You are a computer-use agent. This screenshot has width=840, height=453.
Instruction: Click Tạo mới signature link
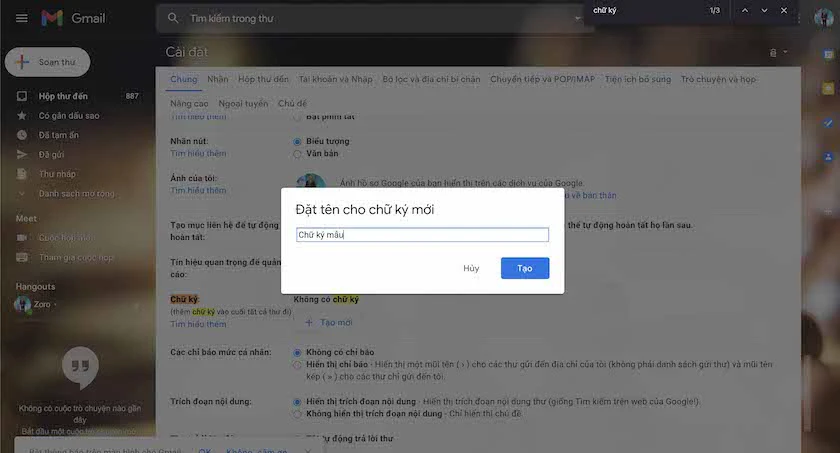point(328,322)
